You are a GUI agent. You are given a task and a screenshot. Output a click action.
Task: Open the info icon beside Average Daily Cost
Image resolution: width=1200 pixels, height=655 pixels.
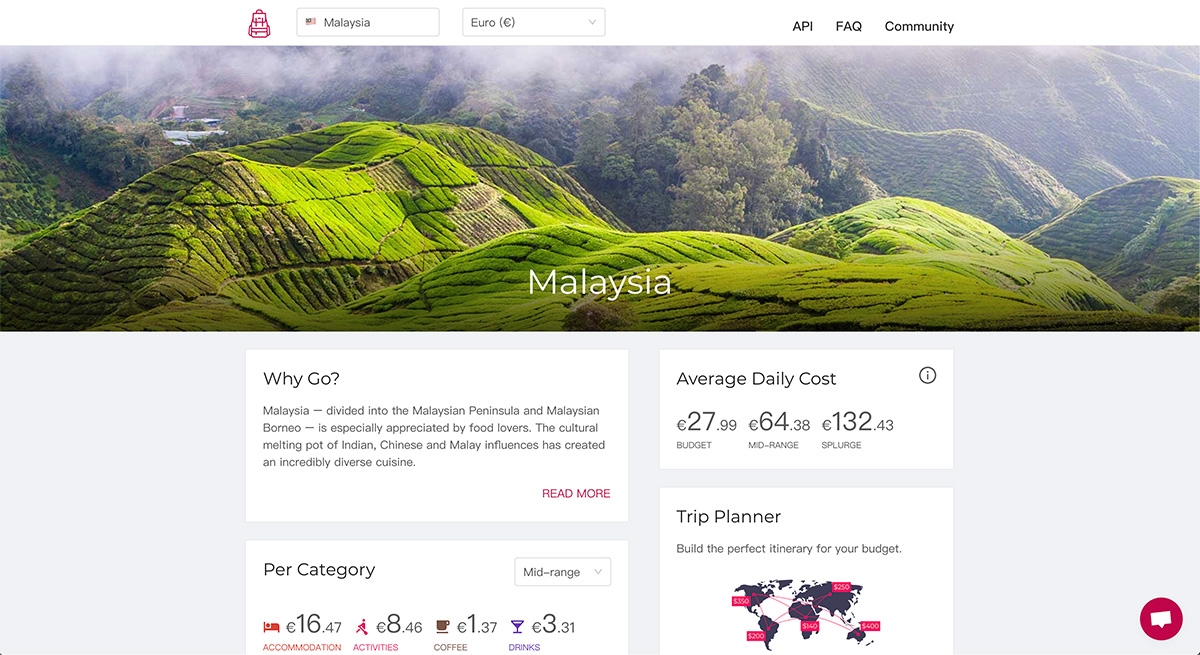point(927,376)
